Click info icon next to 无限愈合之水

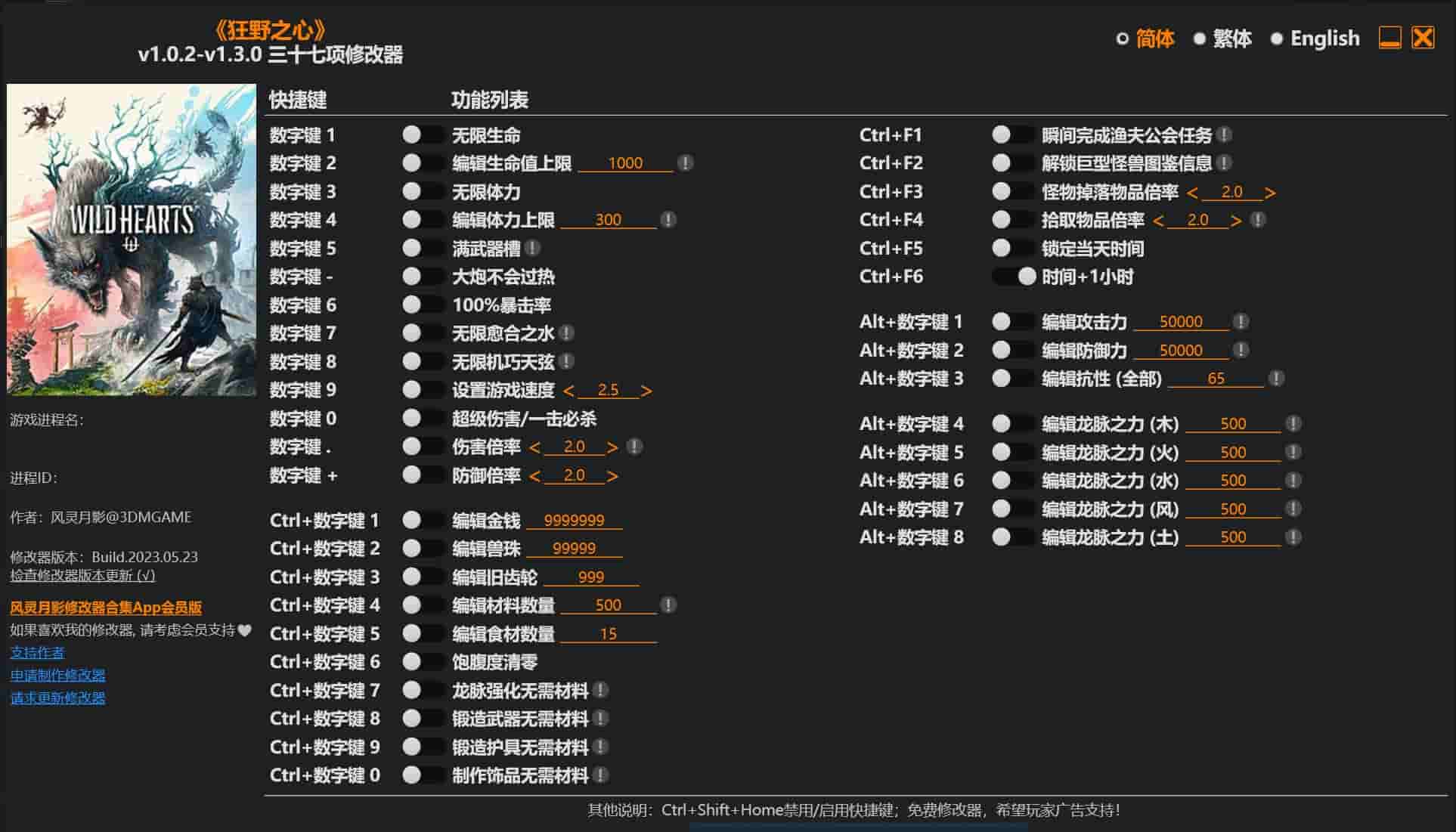click(566, 333)
